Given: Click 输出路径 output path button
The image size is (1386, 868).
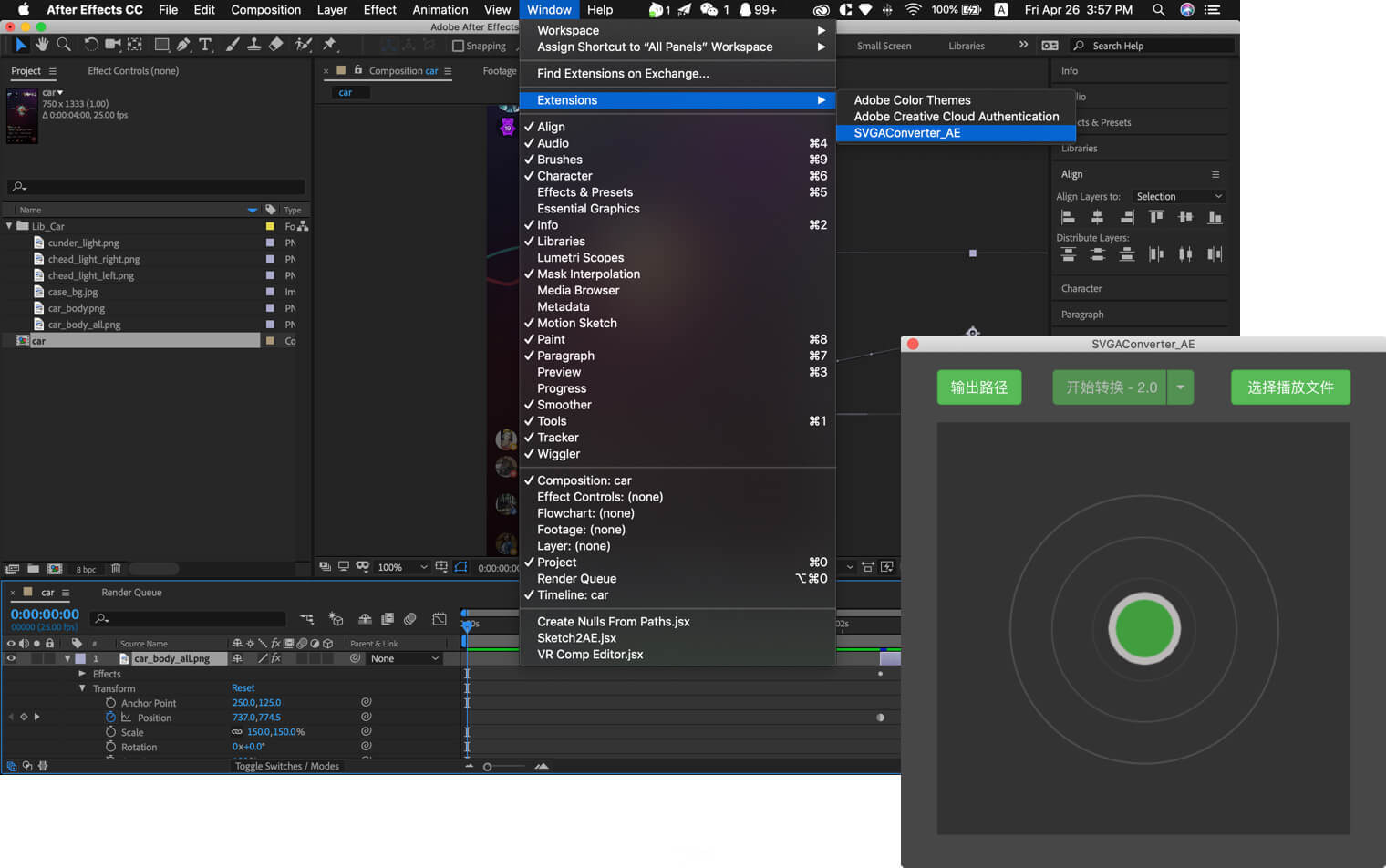Looking at the screenshot, I should 979,387.
